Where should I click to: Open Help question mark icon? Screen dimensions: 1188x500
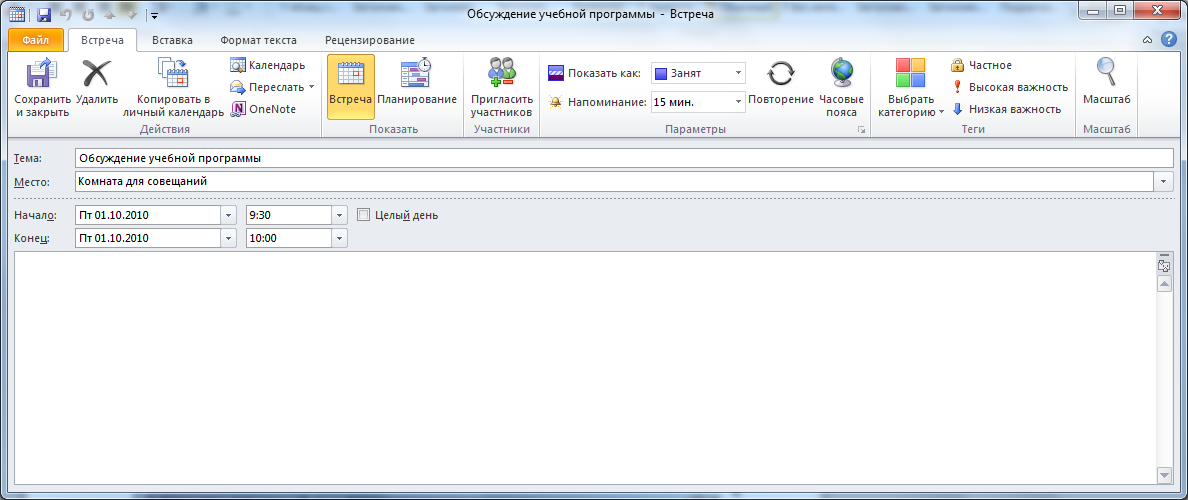pos(1168,39)
